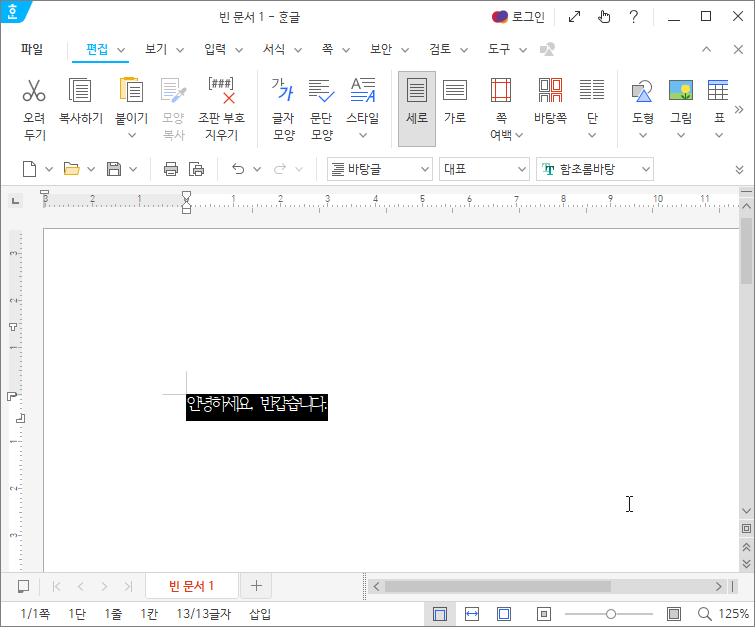Click the document list icon beside tab navigation
This screenshot has height=627, width=755.
click(x=23, y=586)
